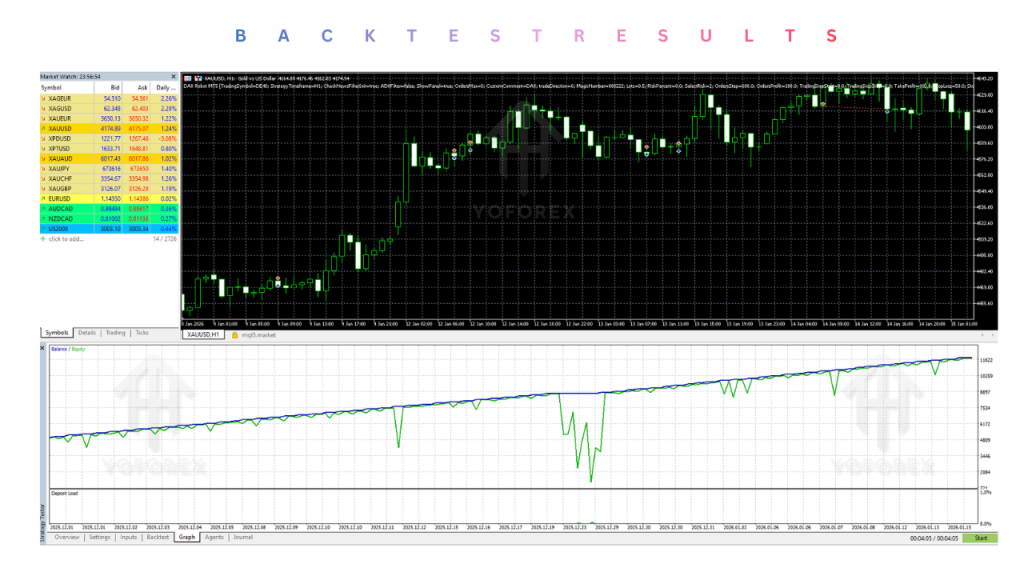Click the chart icon before XAUUSD,H1 chart title
Screen dimensions: 1024x576
point(187,78)
